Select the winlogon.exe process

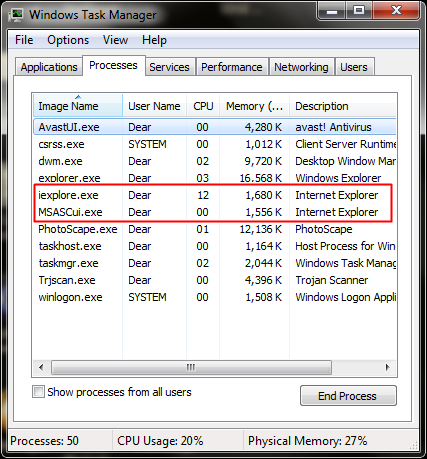[x=214, y=297]
